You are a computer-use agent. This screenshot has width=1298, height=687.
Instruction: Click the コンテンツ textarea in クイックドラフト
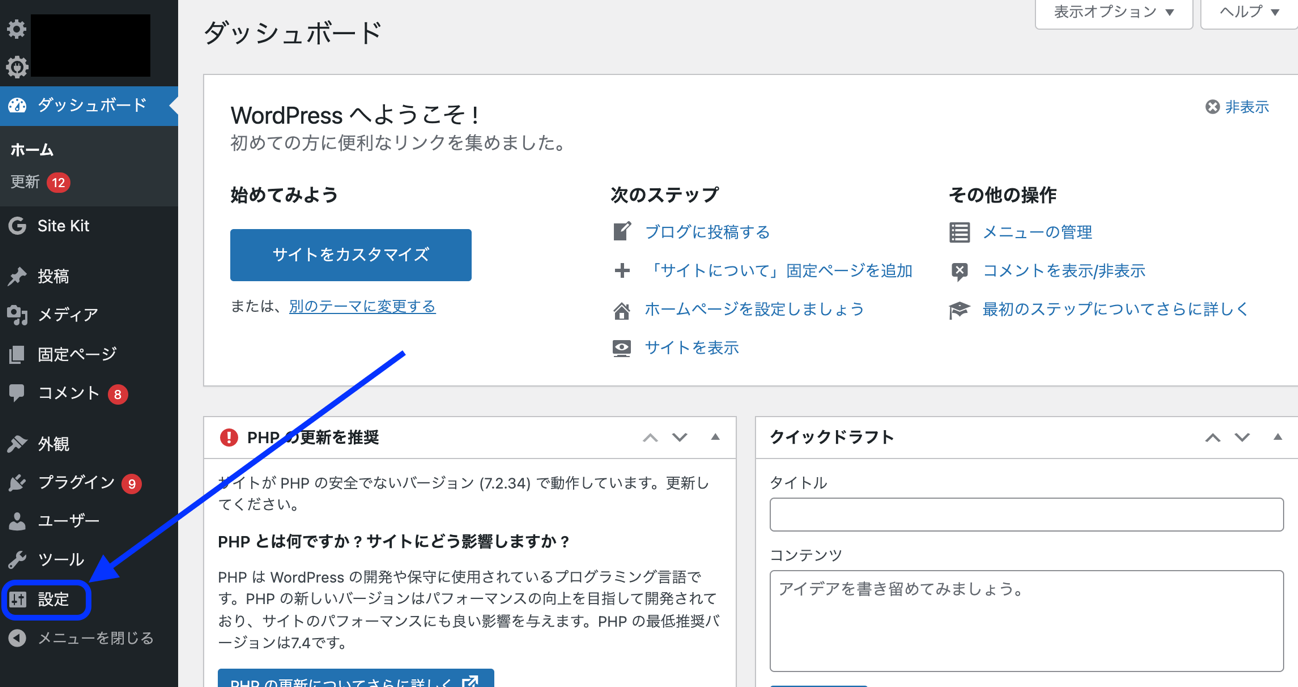tap(1027, 621)
